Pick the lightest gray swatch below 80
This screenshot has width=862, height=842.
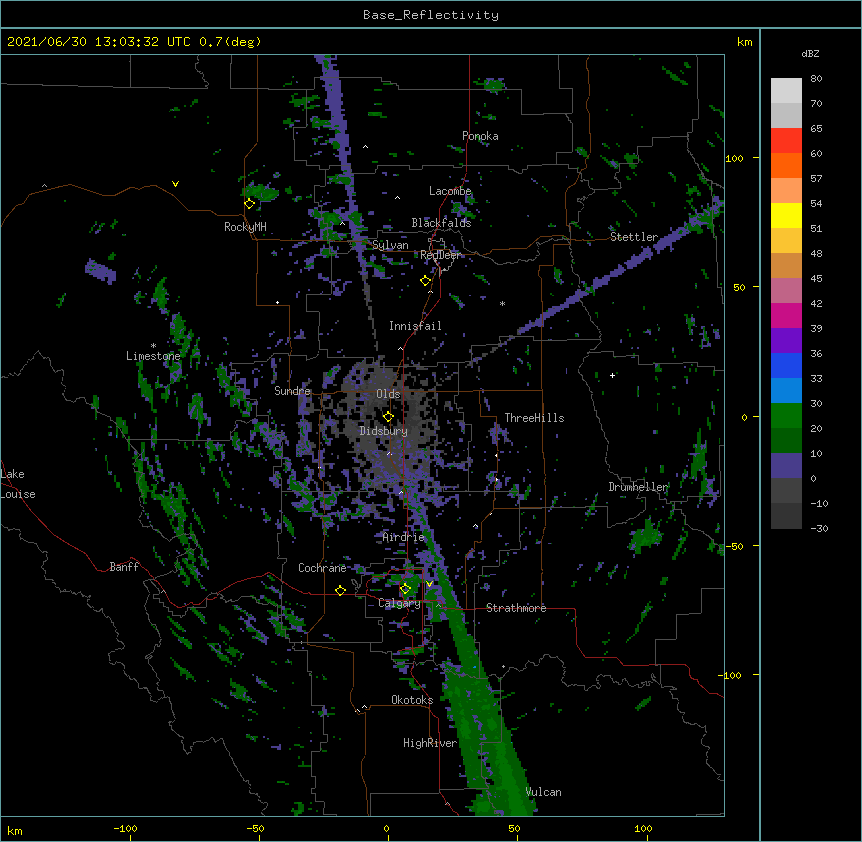tap(786, 91)
